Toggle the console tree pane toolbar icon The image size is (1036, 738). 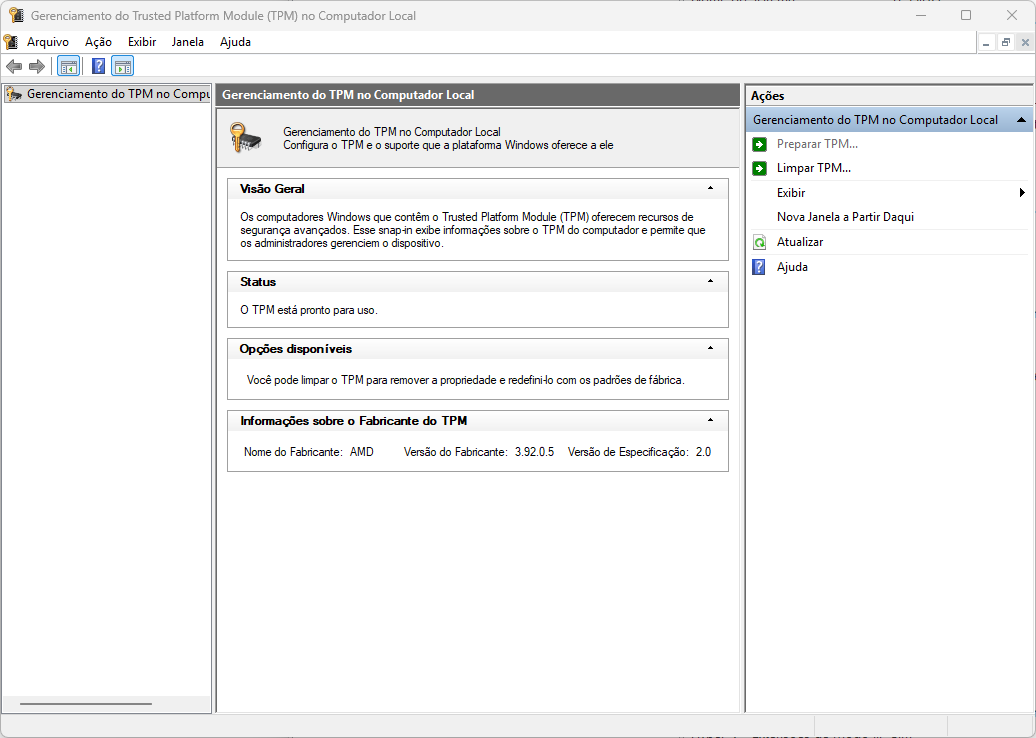click(x=68, y=67)
